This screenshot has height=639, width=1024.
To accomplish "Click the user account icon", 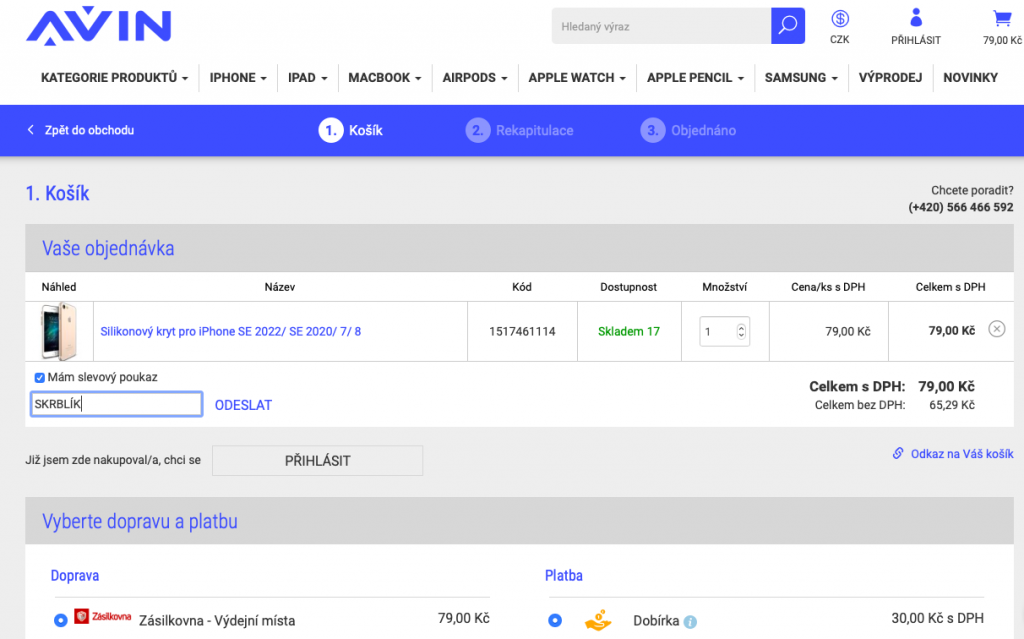I will click(916, 18).
